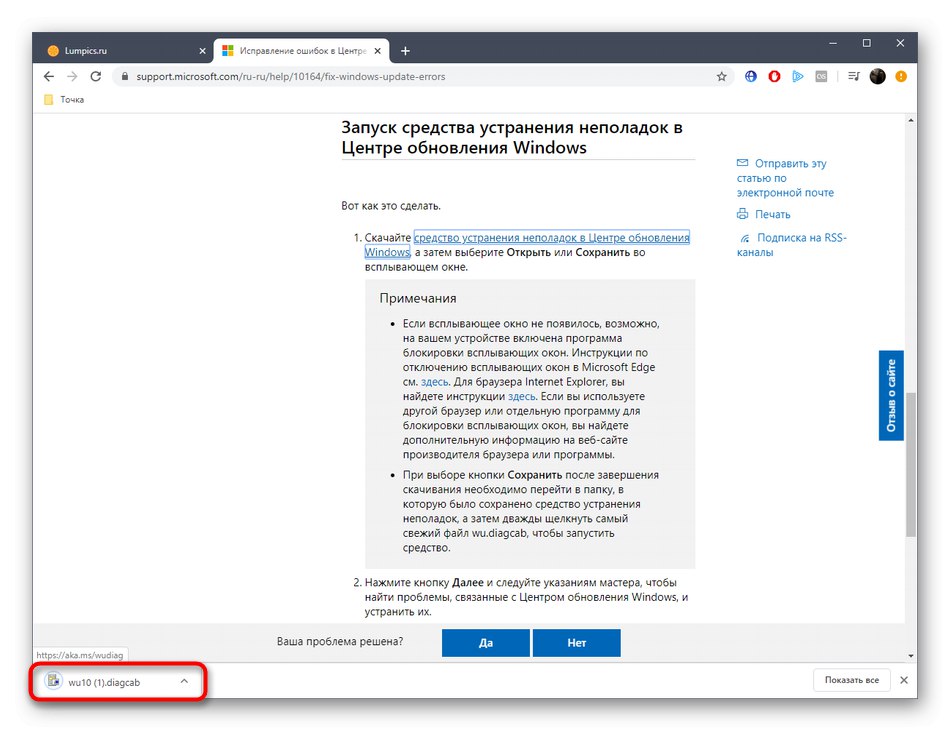The image size is (950, 731).
Task: Click the scroll down arrow
Action: tap(911, 655)
